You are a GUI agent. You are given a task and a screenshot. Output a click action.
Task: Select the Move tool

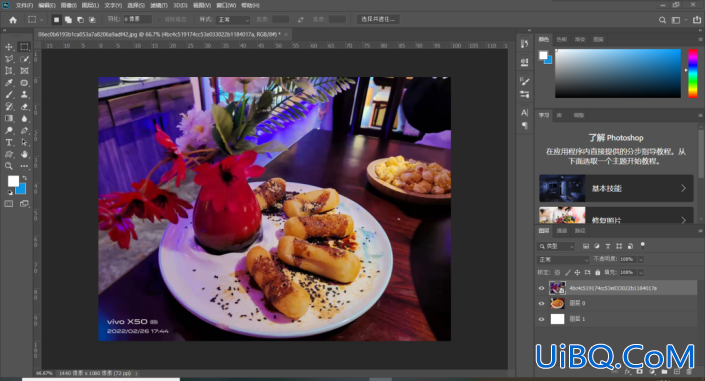pos(9,47)
